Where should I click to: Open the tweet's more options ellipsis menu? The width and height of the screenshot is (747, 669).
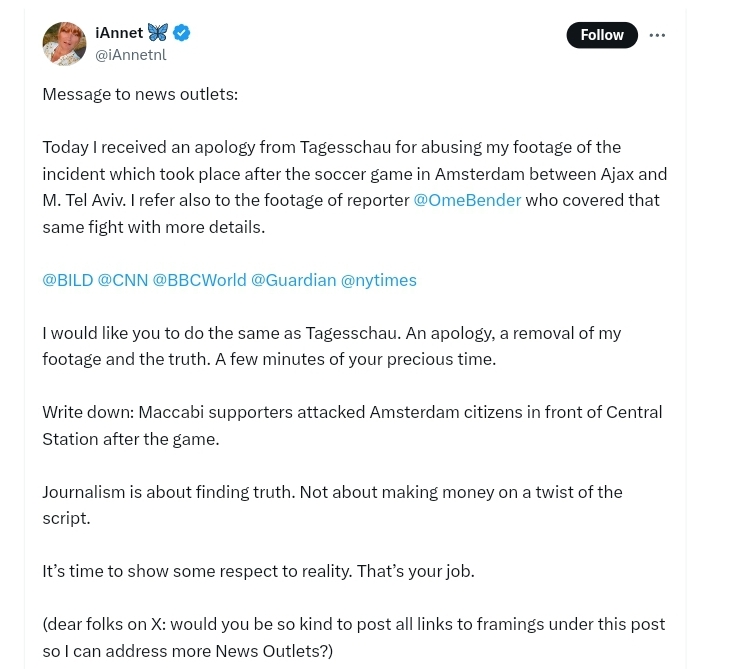(657, 35)
